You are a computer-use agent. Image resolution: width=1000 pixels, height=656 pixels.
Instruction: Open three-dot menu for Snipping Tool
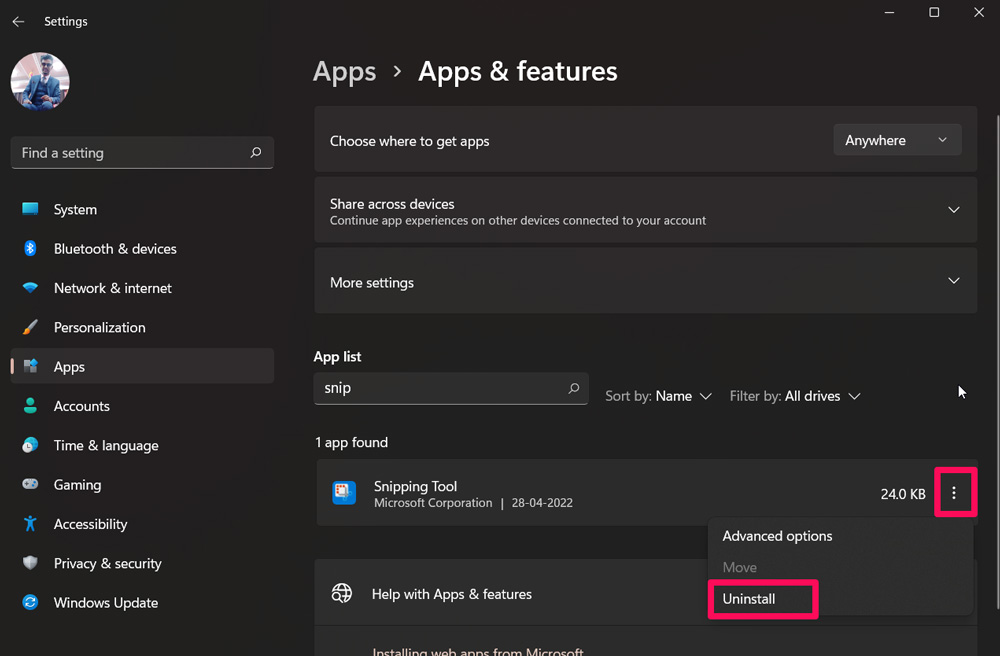coord(954,493)
